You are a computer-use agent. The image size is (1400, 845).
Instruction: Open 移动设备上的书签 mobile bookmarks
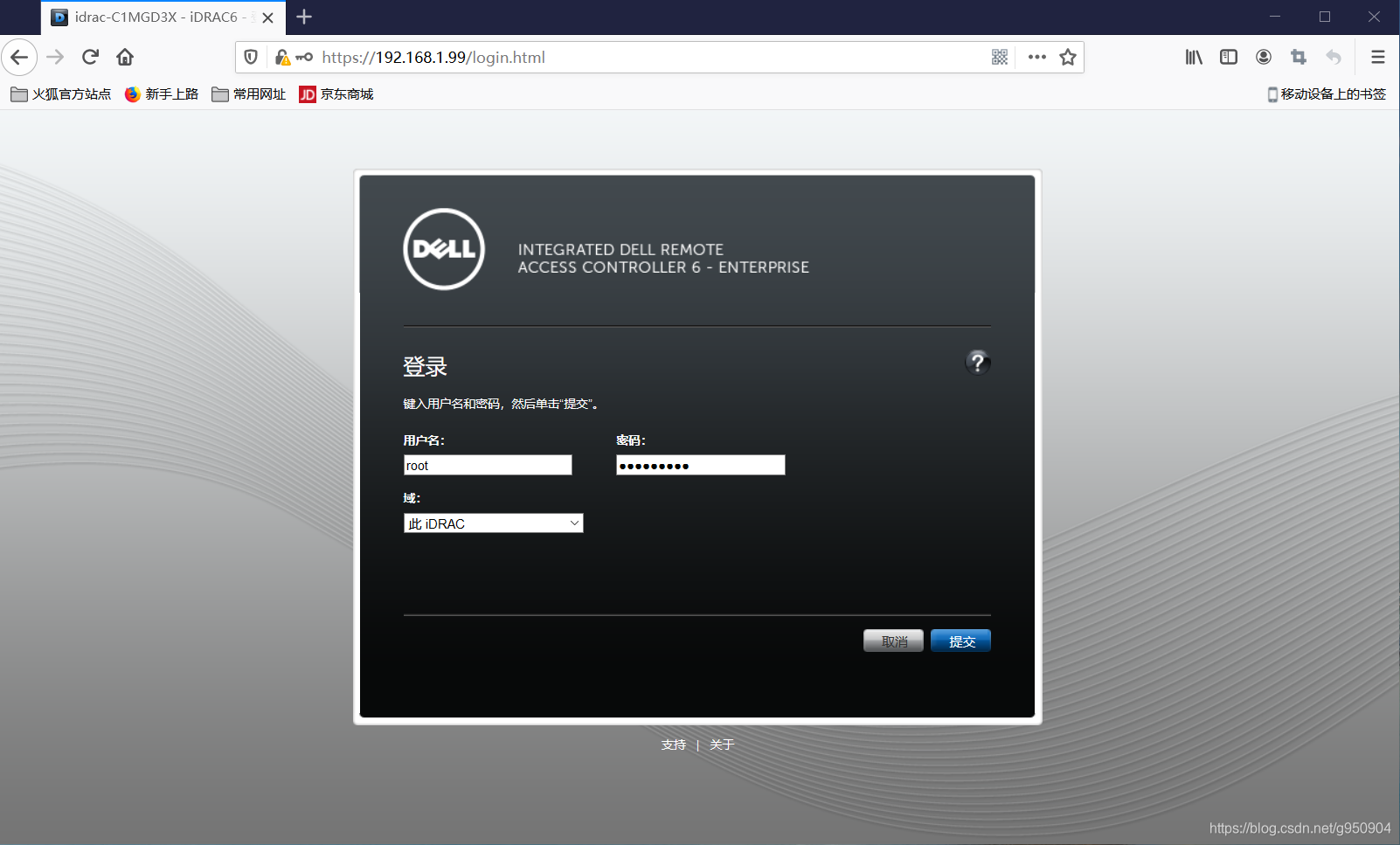(x=1327, y=94)
